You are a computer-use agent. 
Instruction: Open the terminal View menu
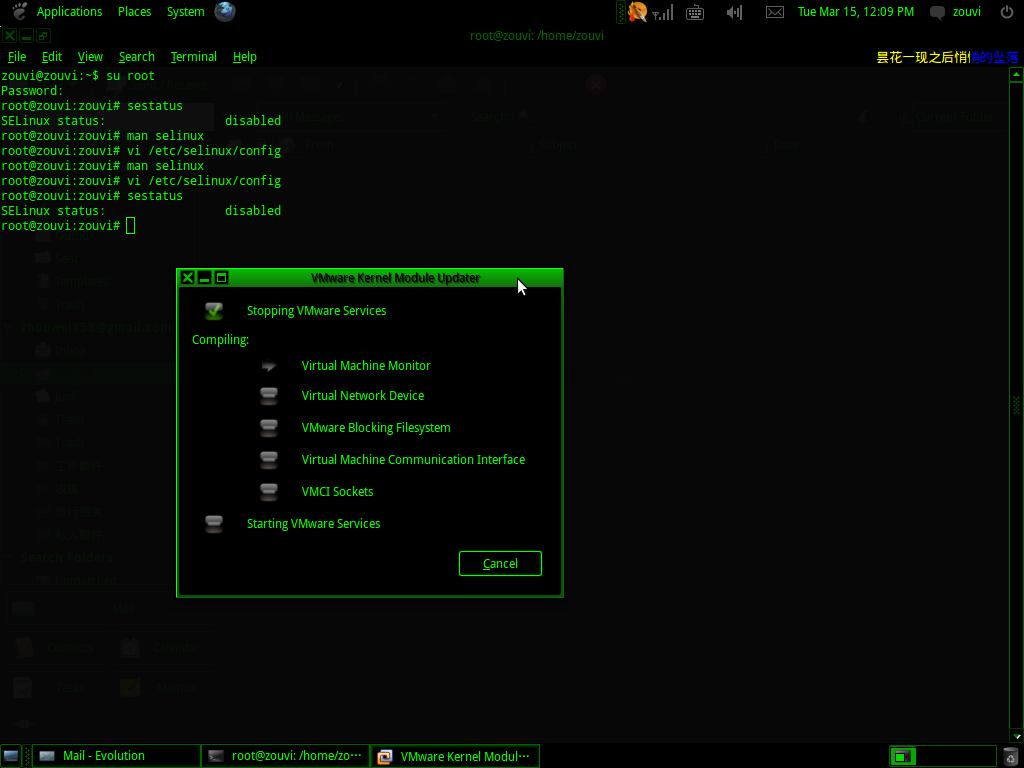pyautogui.click(x=90, y=57)
